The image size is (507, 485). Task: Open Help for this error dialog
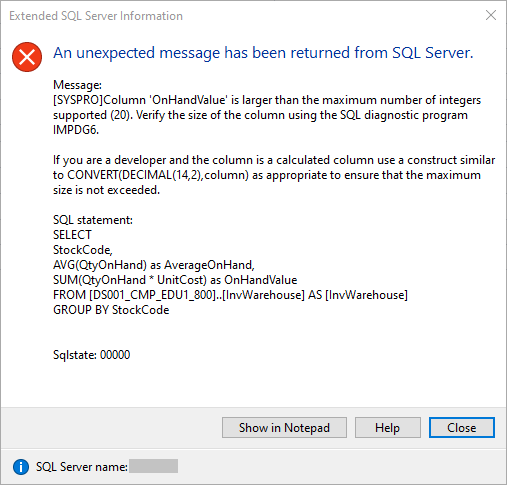pyautogui.click(x=387, y=427)
